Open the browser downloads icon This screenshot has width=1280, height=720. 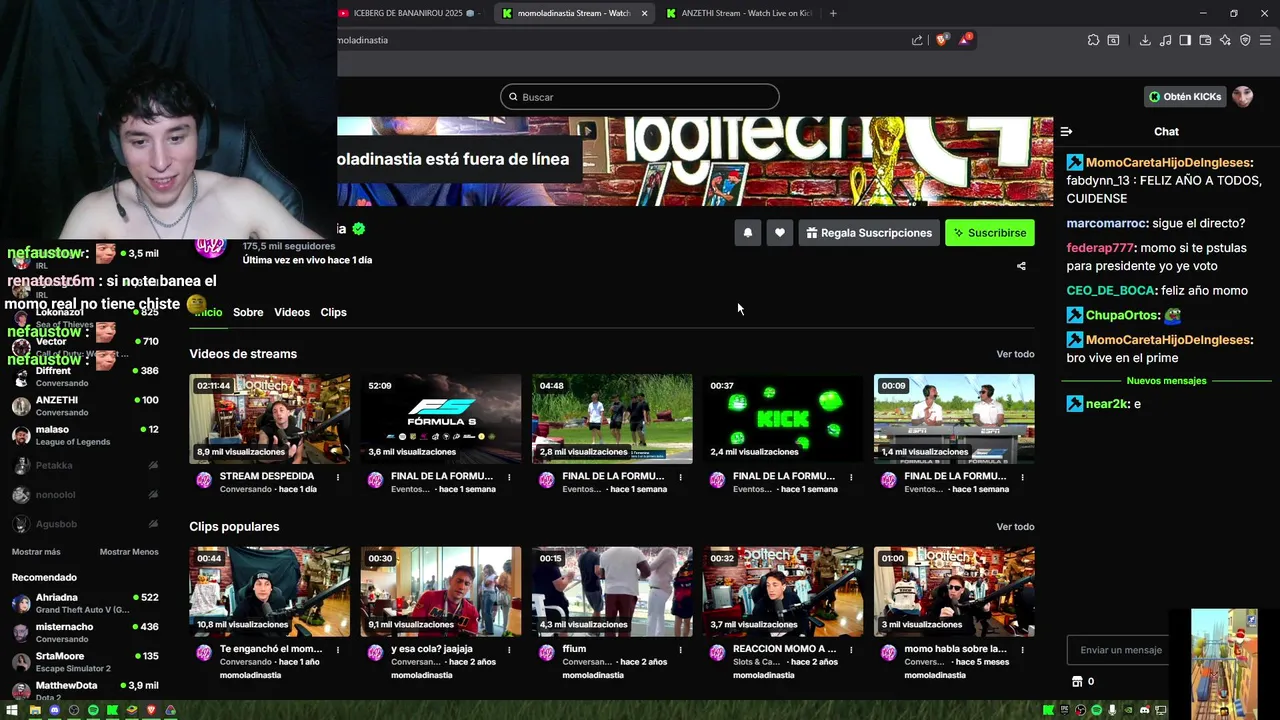click(1145, 40)
